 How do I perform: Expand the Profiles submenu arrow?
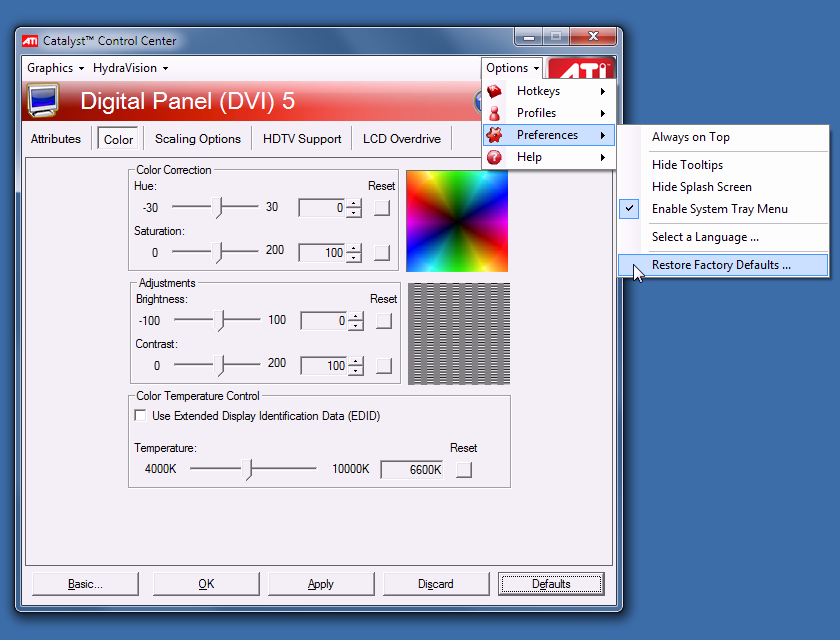pyautogui.click(x=603, y=113)
